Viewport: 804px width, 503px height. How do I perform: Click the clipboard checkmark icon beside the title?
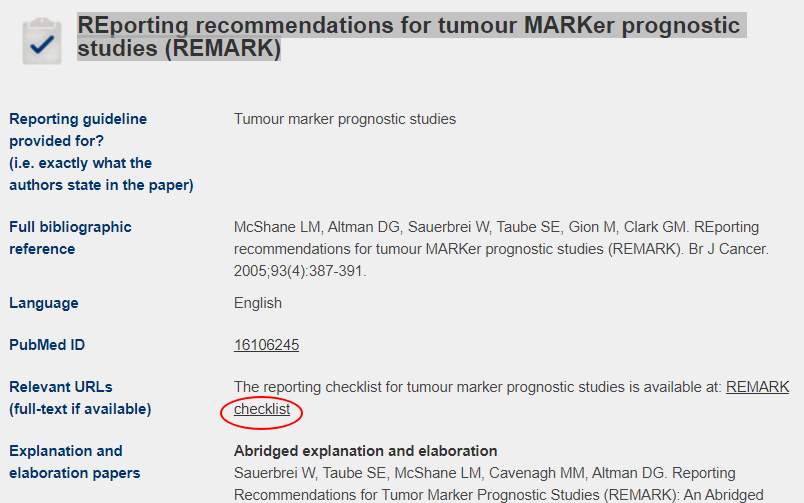click(41, 39)
